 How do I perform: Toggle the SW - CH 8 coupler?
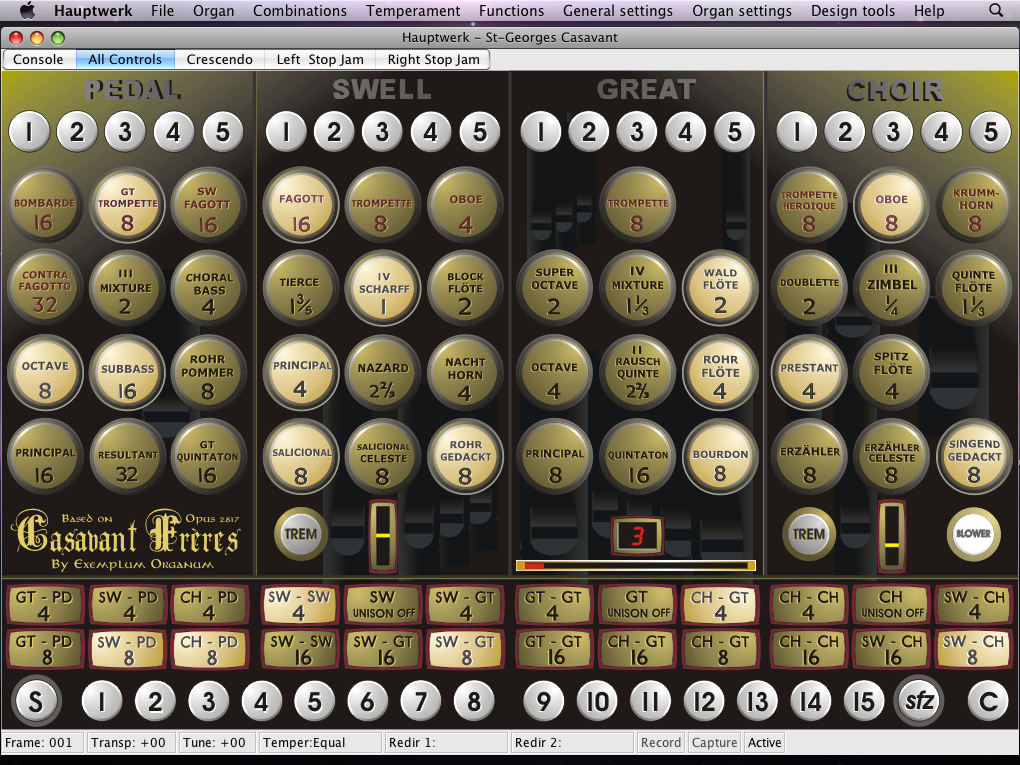pyautogui.click(x=973, y=649)
